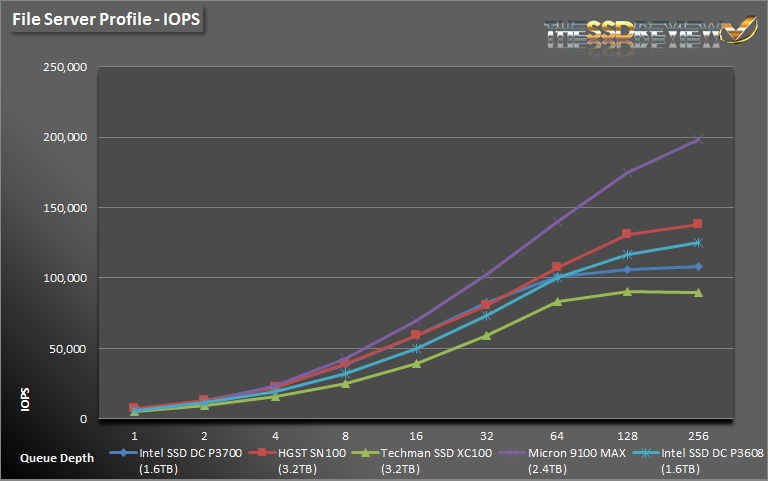
Task: Click the Techman green triangle at 256
Action: [x=698, y=293]
